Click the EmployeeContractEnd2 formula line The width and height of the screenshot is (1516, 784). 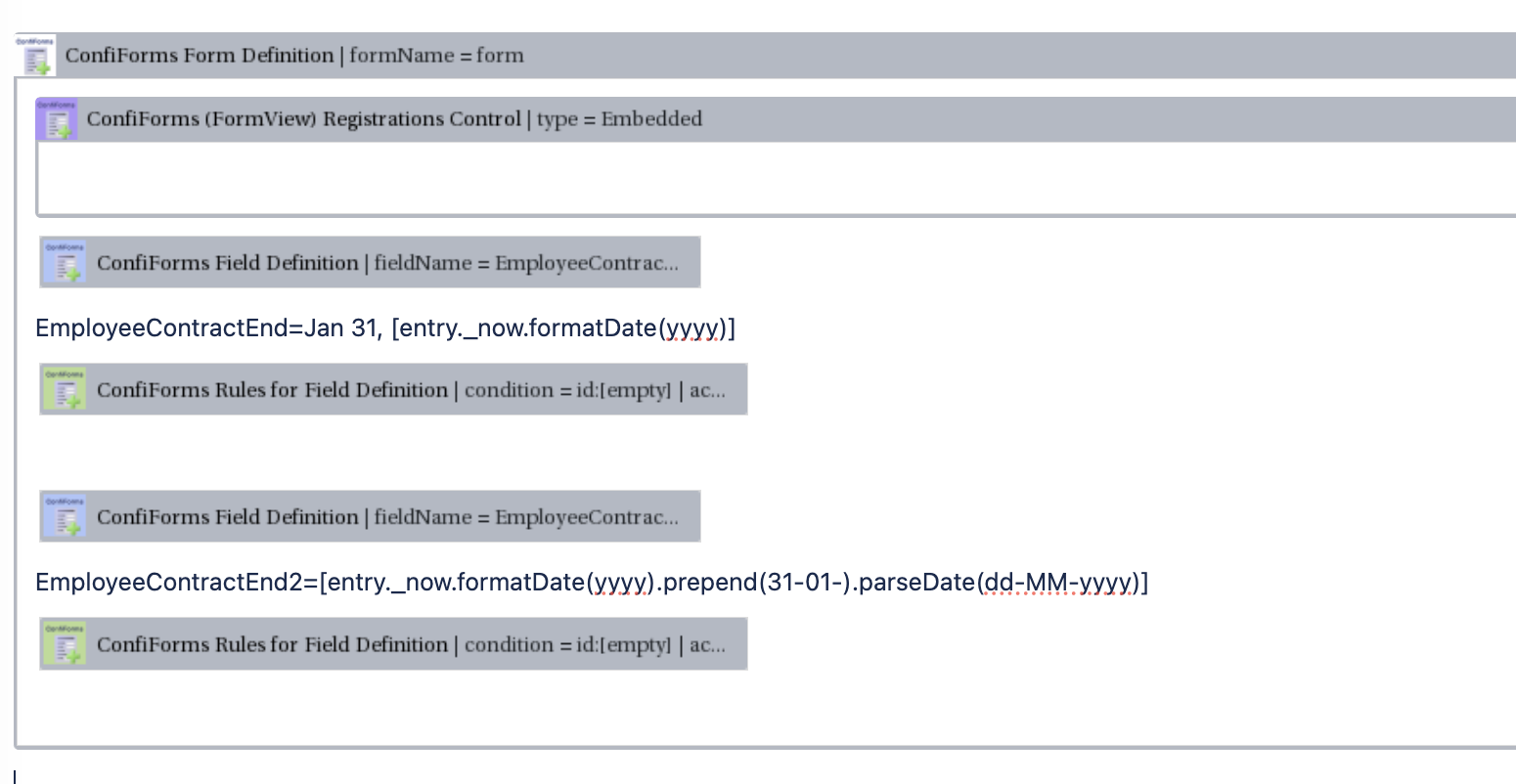[x=293, y=582]
